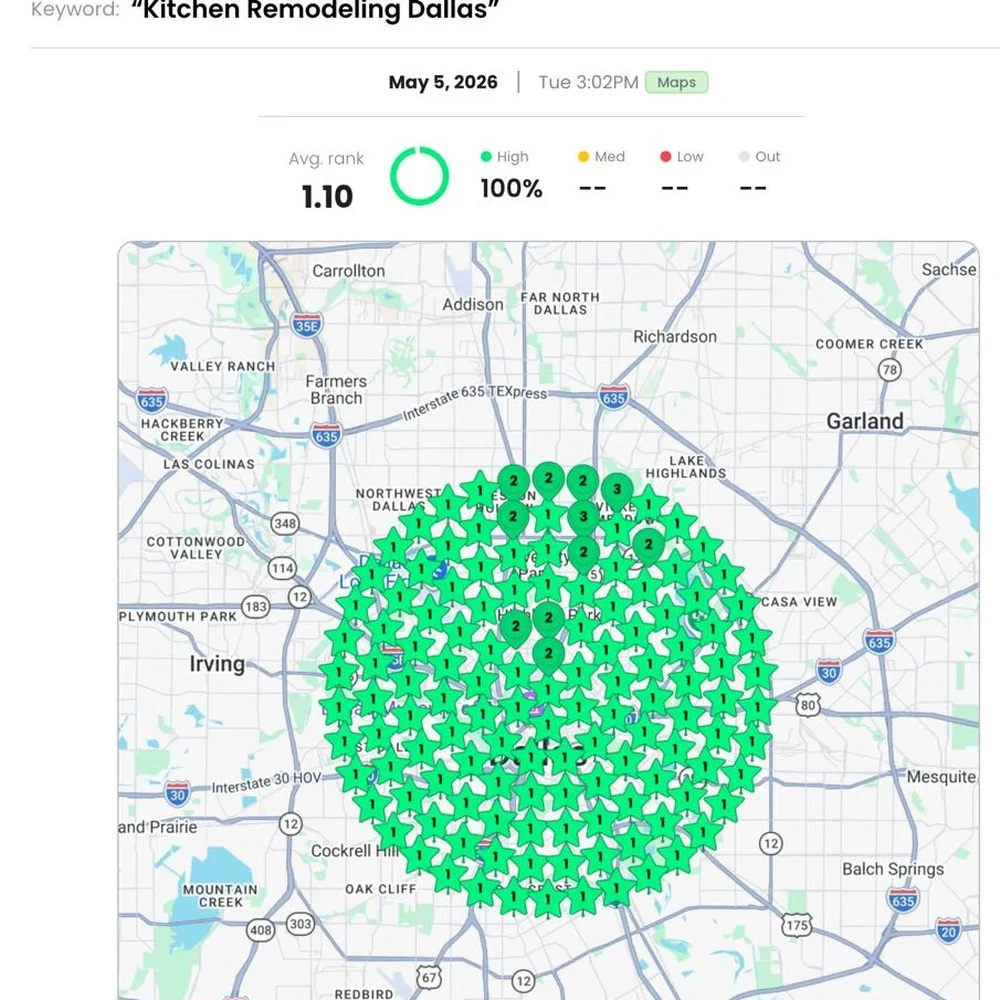Click the US 67 highway shield

[x=429, y=978]
